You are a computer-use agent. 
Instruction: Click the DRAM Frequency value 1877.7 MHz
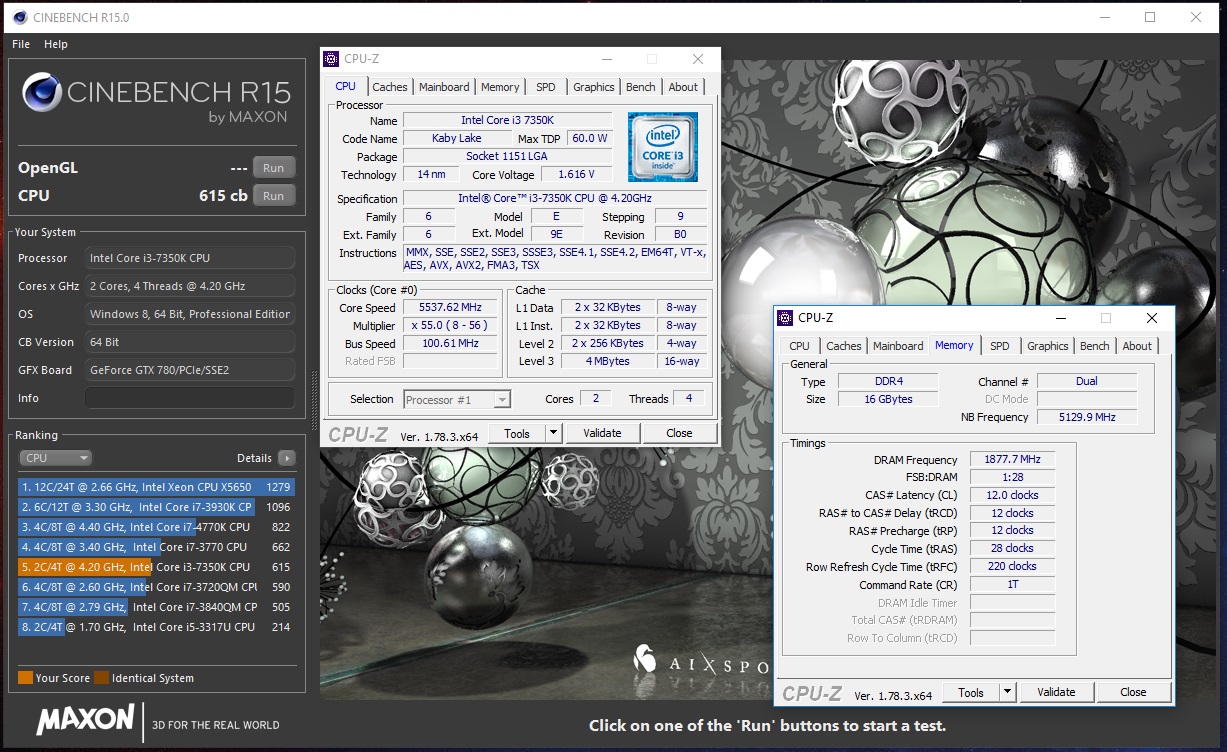(1012, 460)
